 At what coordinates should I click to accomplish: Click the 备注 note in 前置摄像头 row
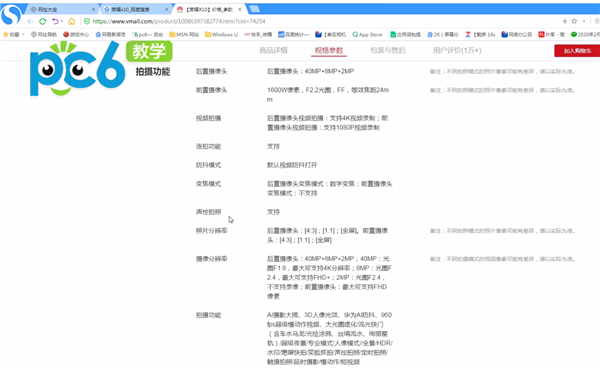(x=502, y=90)
